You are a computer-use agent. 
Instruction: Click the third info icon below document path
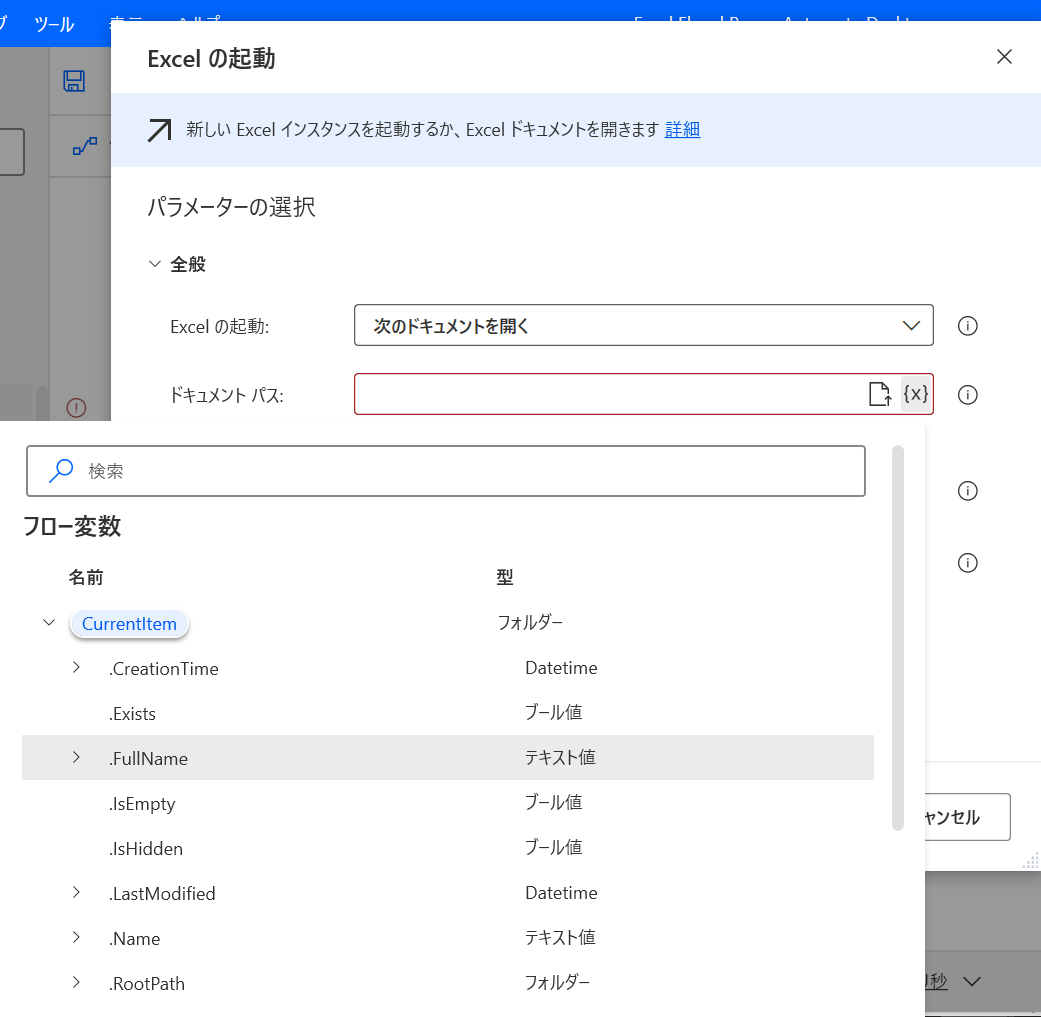tap(967, 491)
